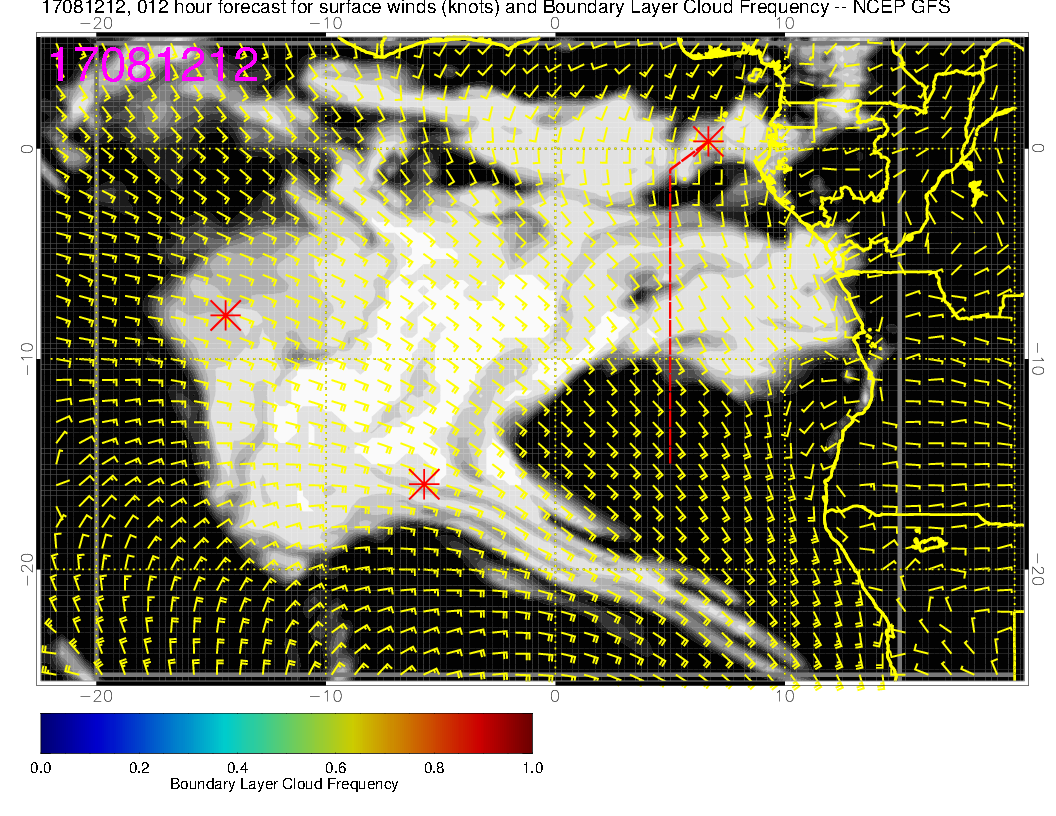Click the vertical red dashed track line
Image resolution: width=1056 pixels, height=816 pixels.
coord(670,314)
